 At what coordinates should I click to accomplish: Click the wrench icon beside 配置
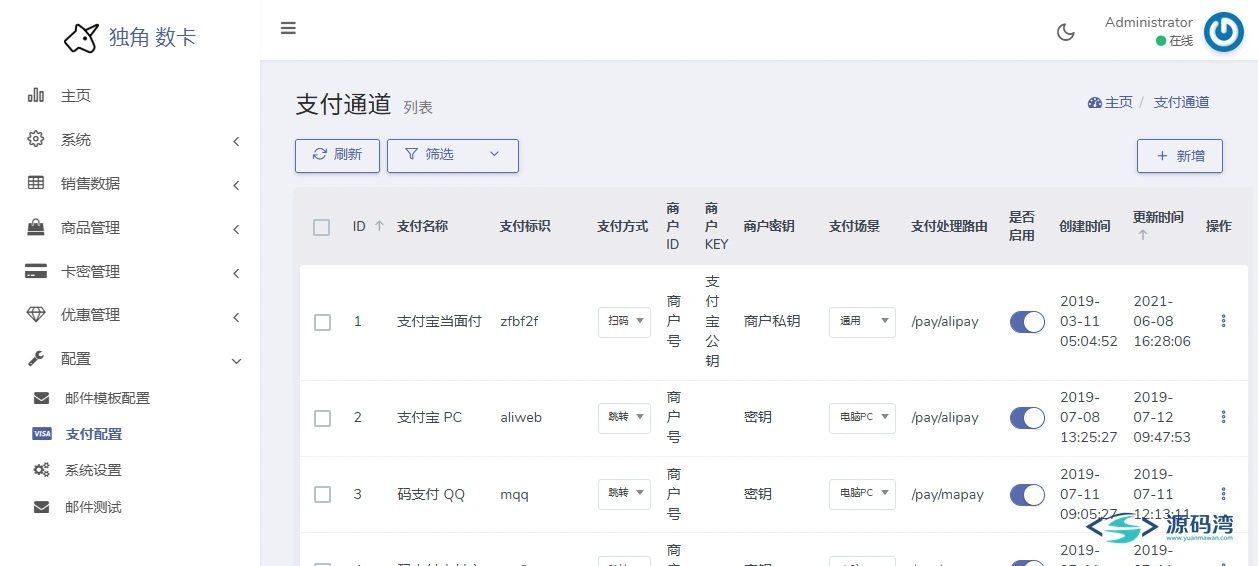coord(36,358)
